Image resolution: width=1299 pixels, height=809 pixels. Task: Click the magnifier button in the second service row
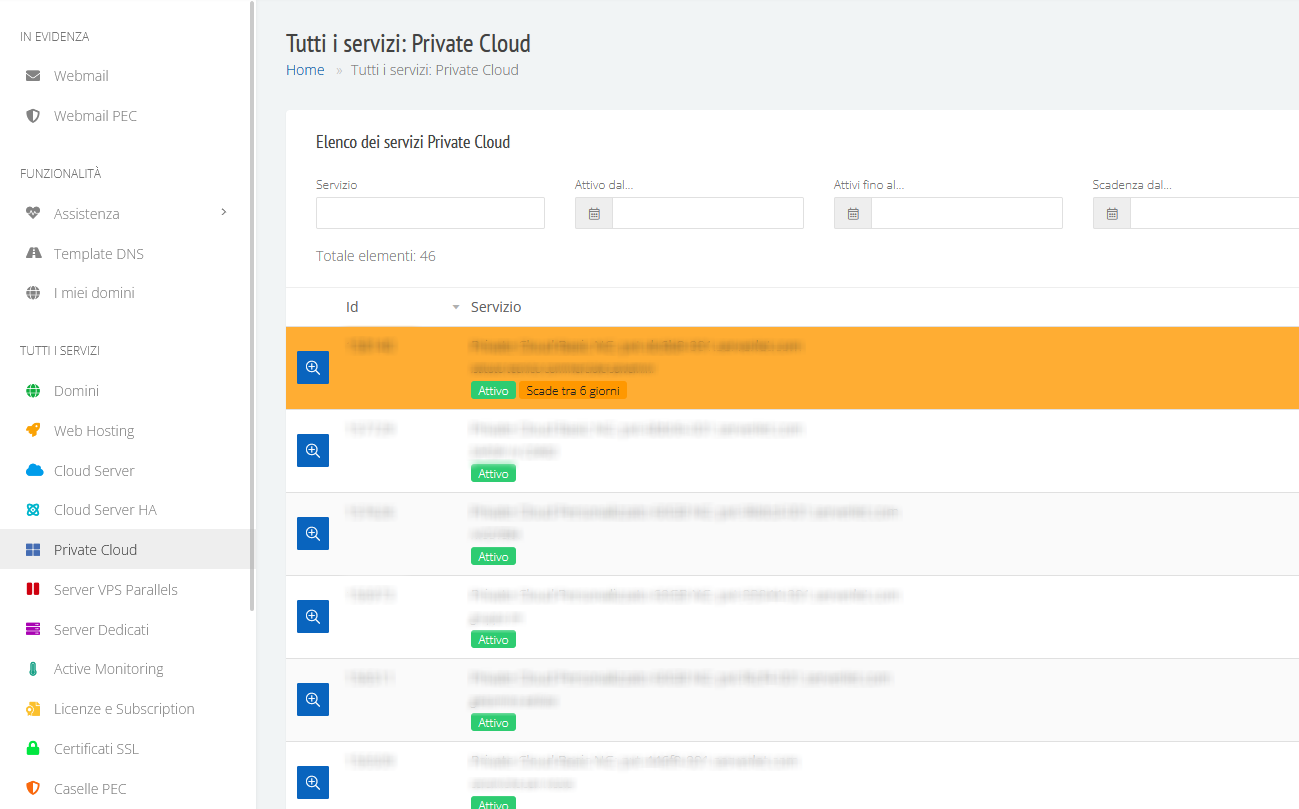[313, 451]
